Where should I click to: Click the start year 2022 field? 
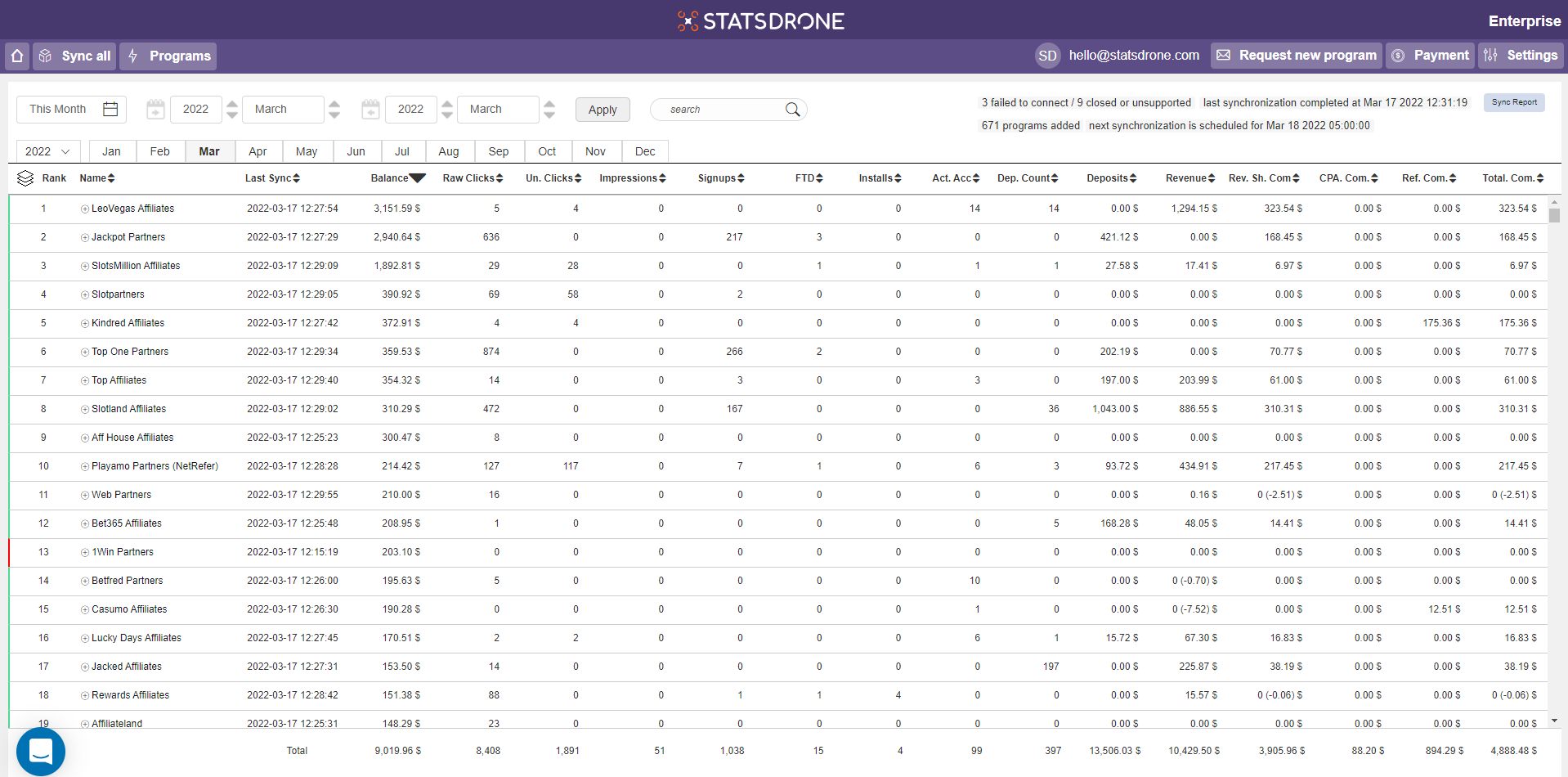point(195,109)
